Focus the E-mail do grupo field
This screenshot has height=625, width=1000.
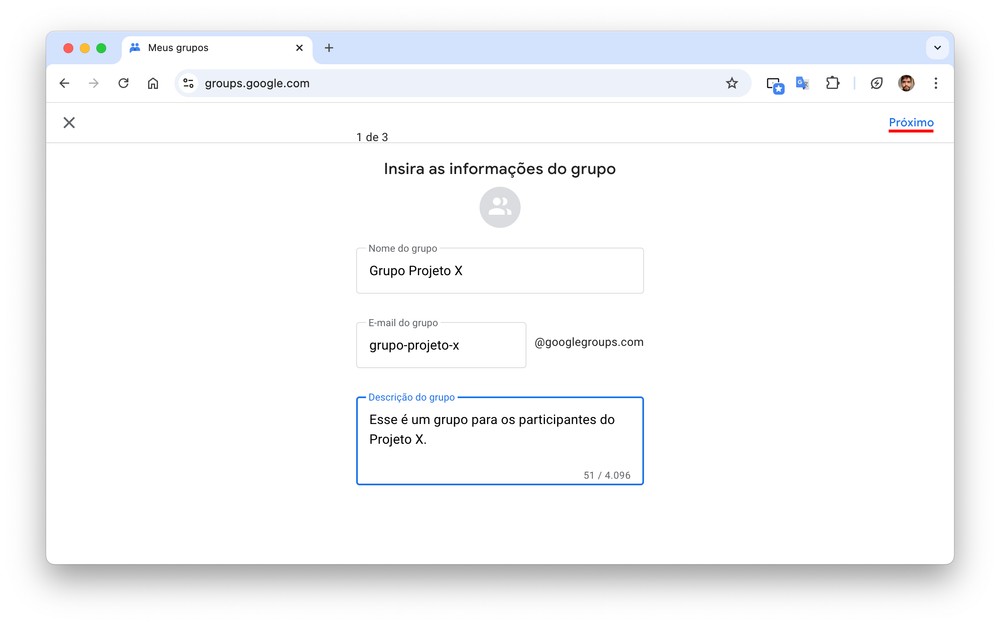coord(441,345)
